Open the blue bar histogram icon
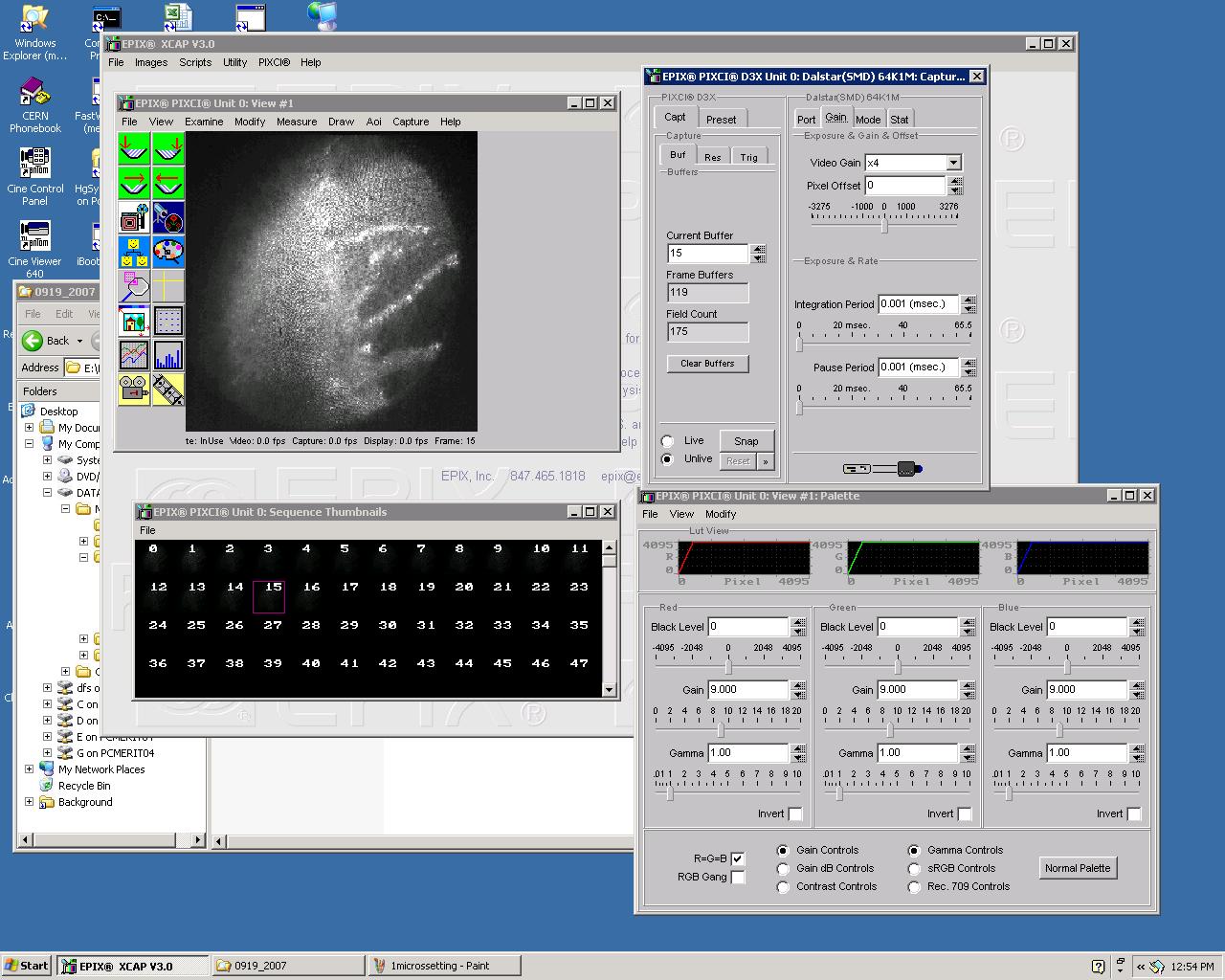Image resolution: width=1225 pixels, height=980 pixels. (168, 355)
